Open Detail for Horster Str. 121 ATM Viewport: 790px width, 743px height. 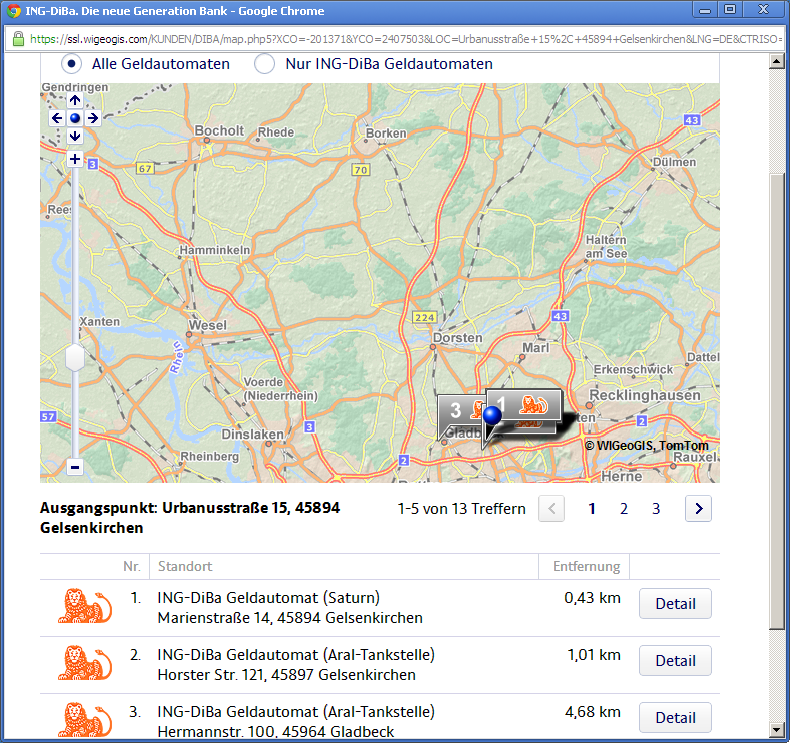pyautogui.click(x=675, y=660)
